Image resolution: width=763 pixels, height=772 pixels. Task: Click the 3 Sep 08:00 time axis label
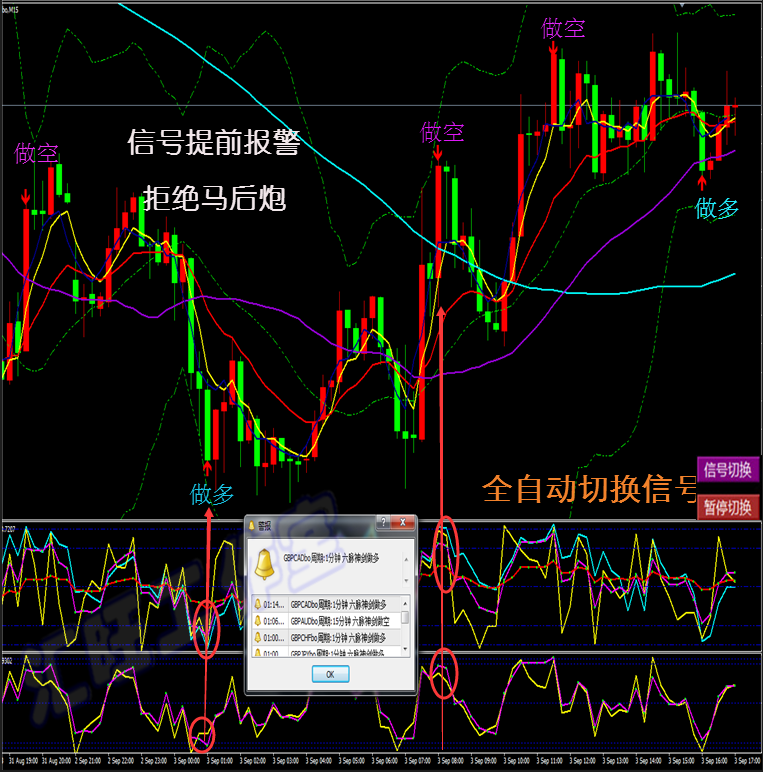click(x=450, y=761)
